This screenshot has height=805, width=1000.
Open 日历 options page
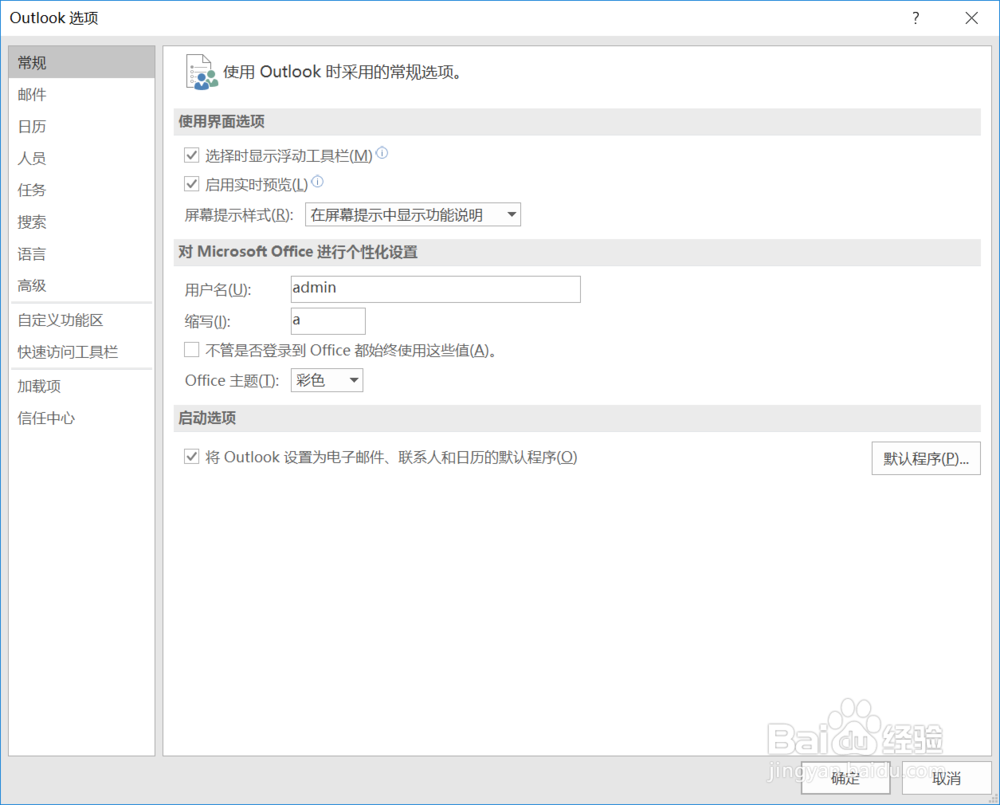[82, 126]
